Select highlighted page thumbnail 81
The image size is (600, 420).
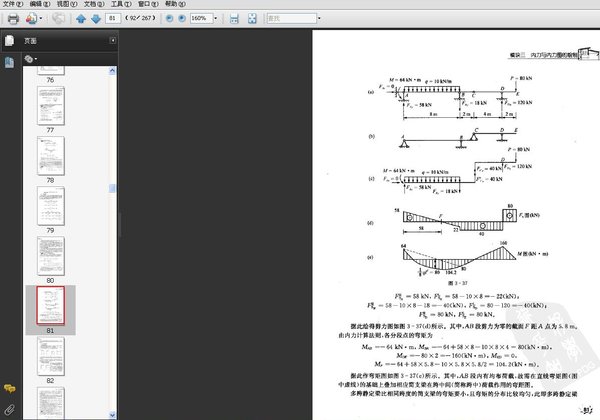coord(51,306)
